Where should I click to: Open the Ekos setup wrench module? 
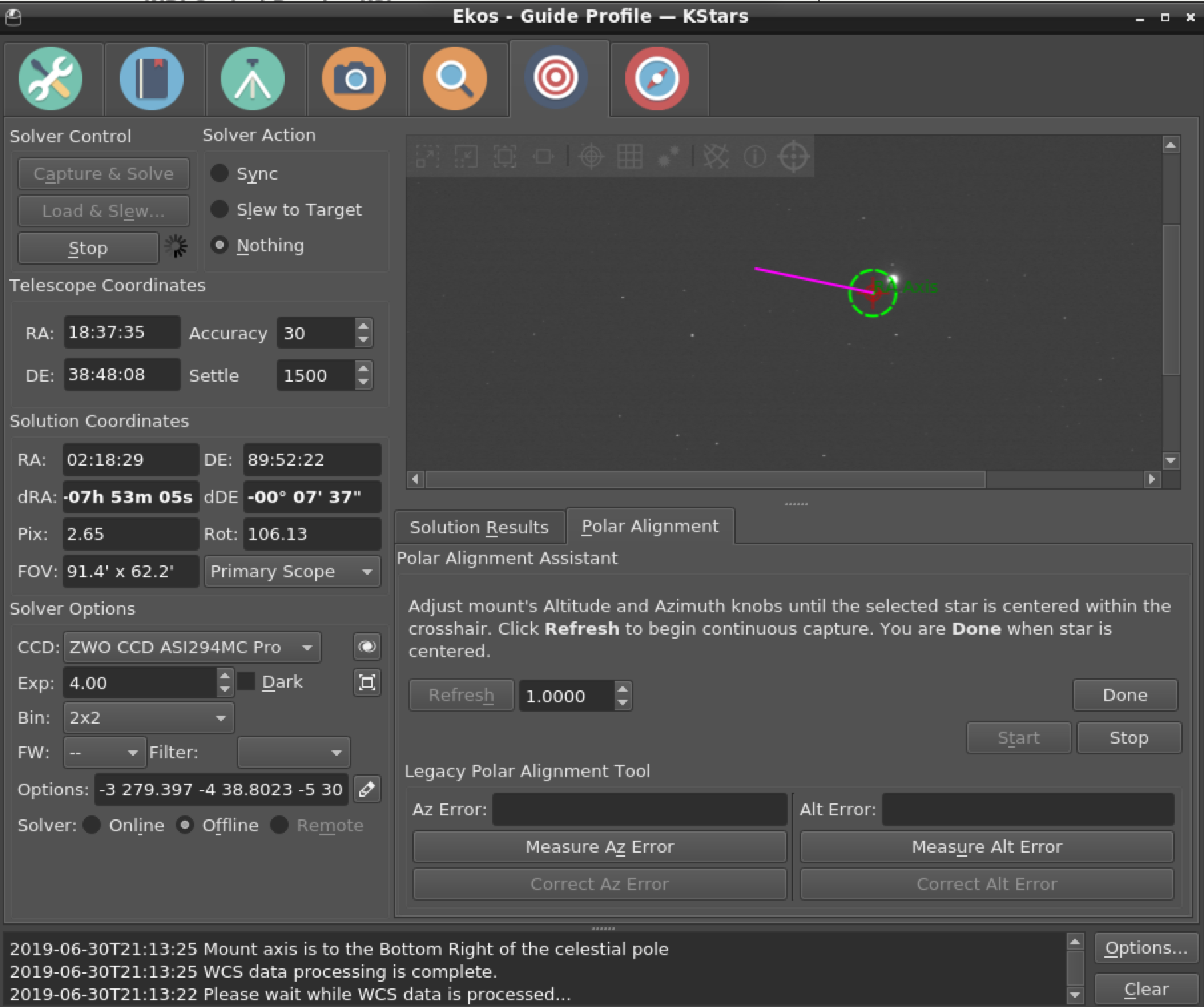point(51,78)
